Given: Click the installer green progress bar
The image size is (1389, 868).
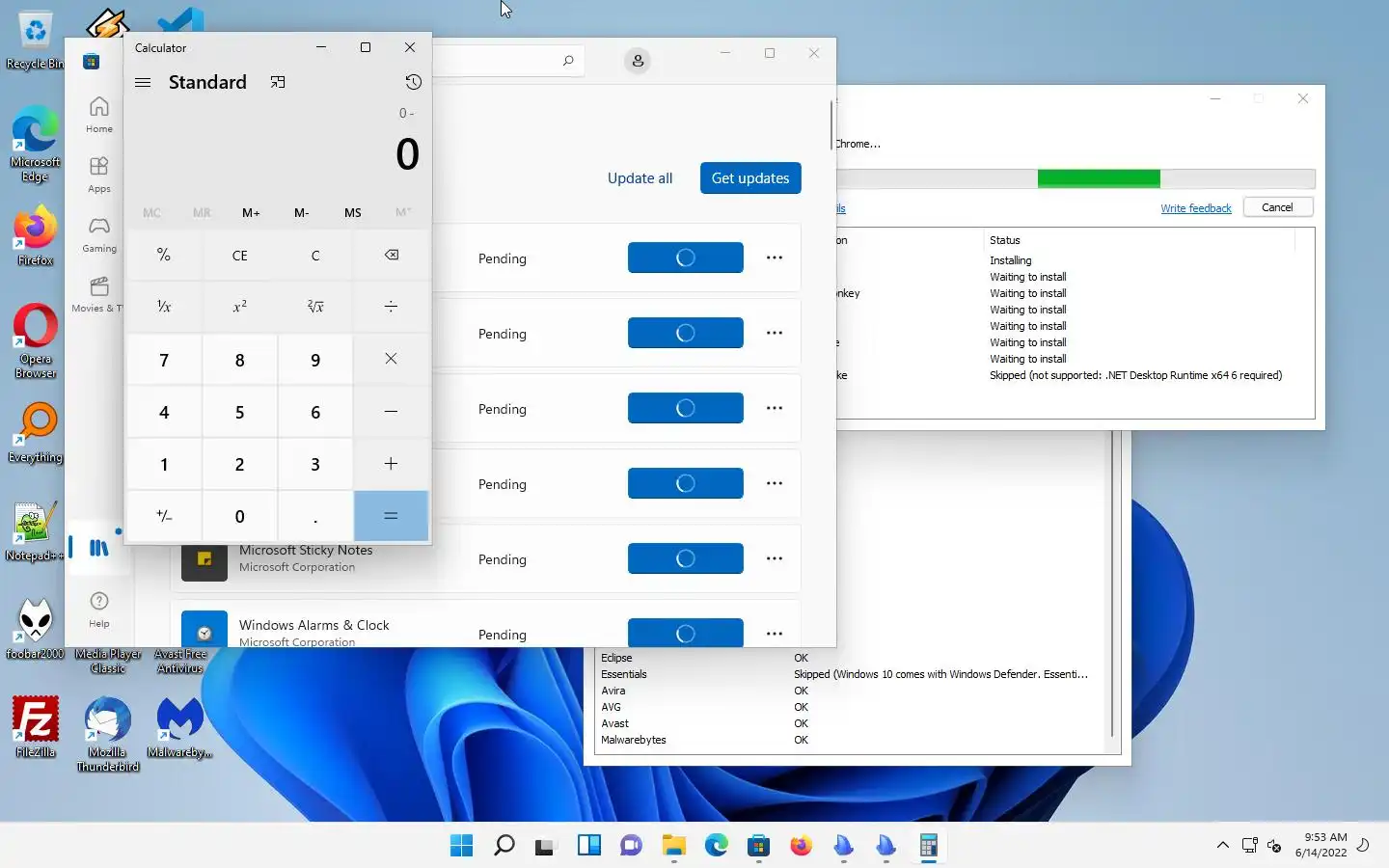Looking at the screenshot, I should (1099, 178).
